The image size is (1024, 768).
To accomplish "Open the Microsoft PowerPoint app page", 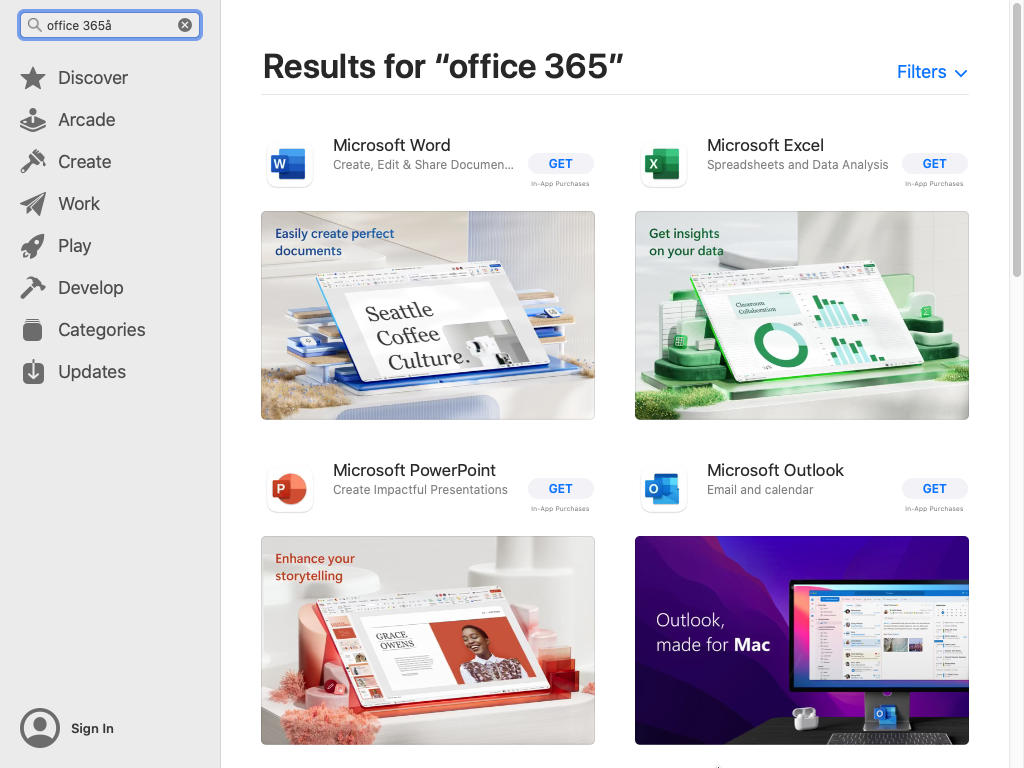I will tap(415, 470).
